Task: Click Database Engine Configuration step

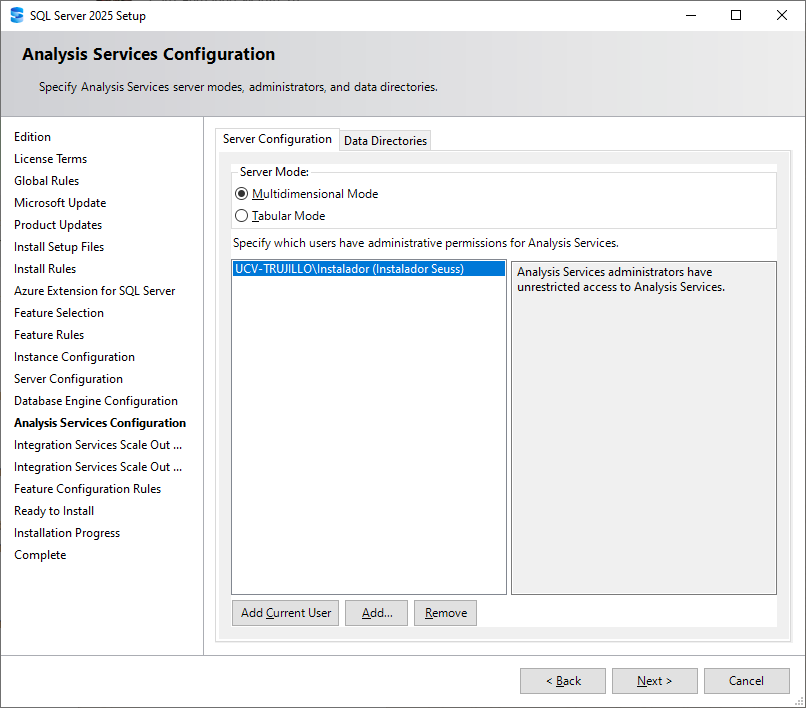Action: (96, 401)
